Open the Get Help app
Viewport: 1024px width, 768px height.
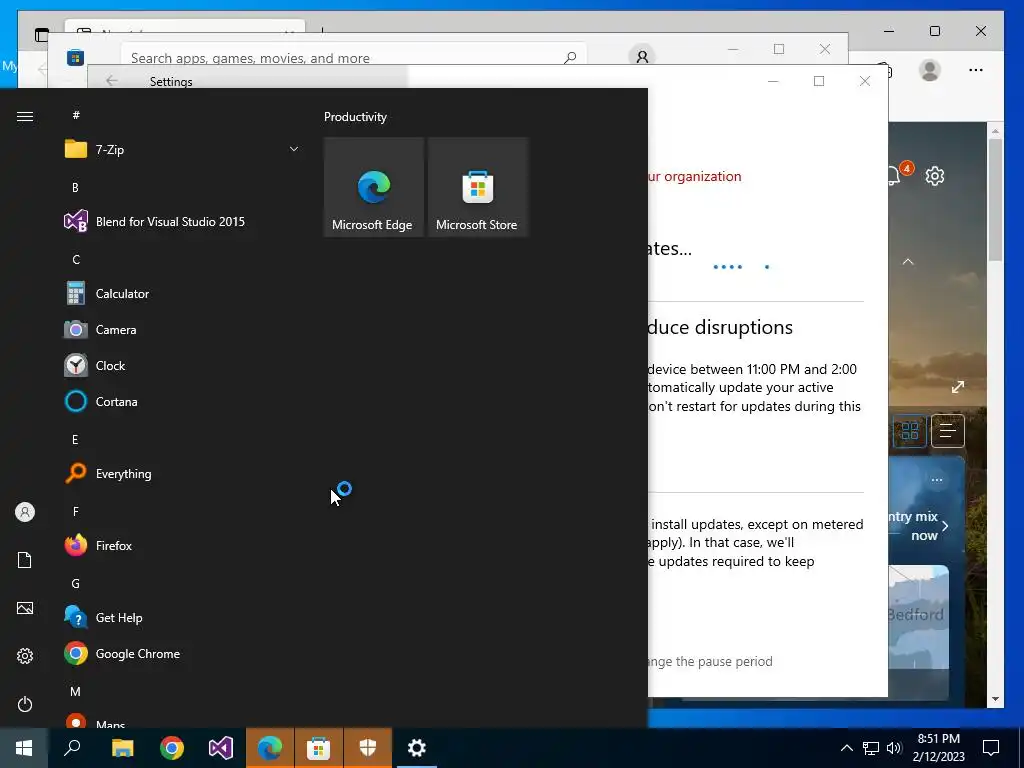(182, 618)
